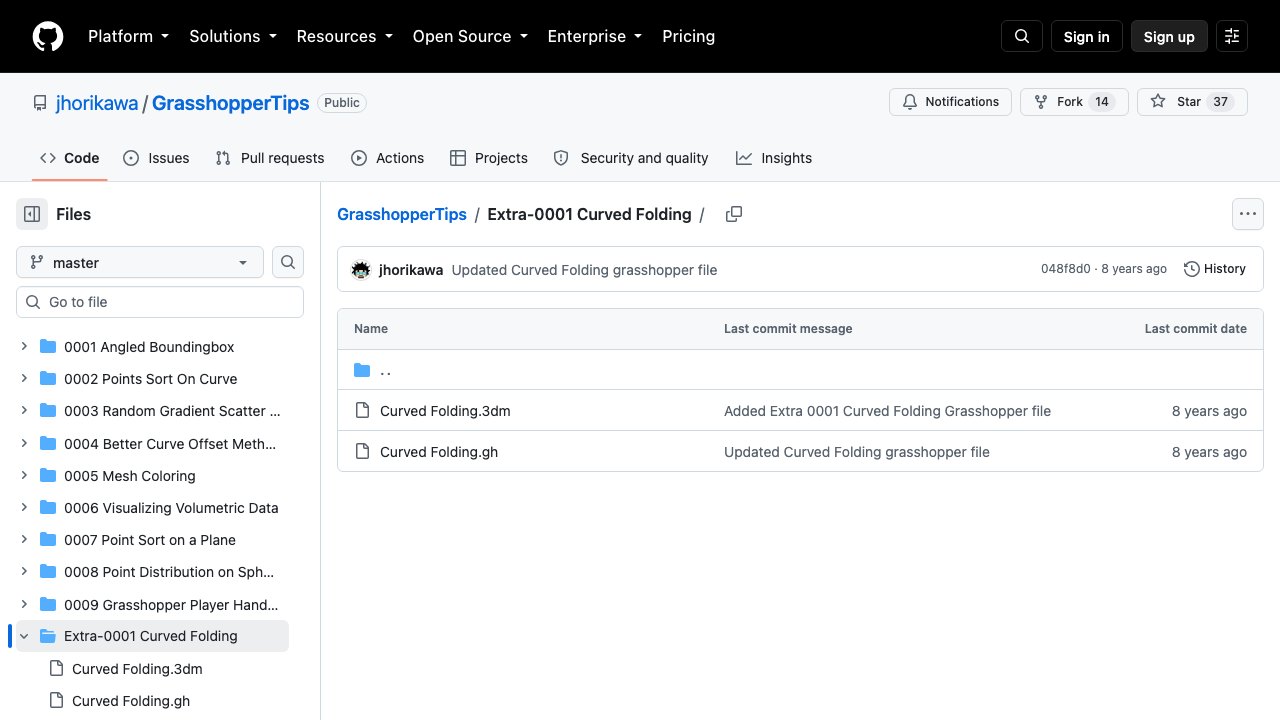Open GrasshopperTips repository title link
The width and height of the screenshot is (1280, 720).
231,103
